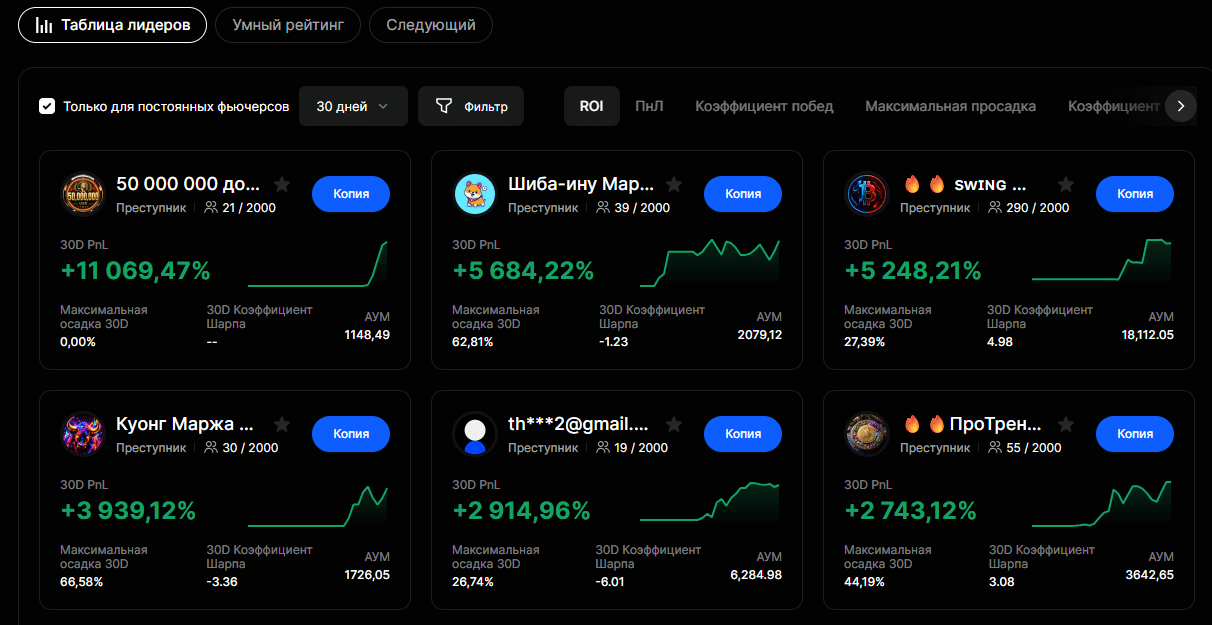Open Шиба-ину trader's Shiba avatar
1212x625 pixels.
click(x=475, y=194)
